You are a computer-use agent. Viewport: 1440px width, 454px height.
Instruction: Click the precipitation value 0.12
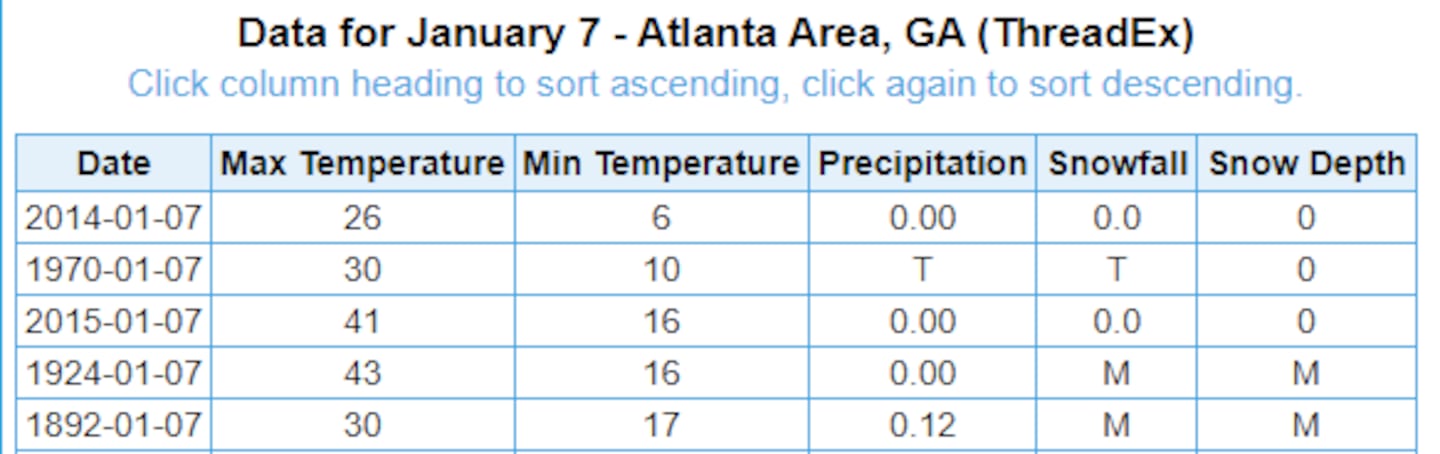(x=922, y=425)
